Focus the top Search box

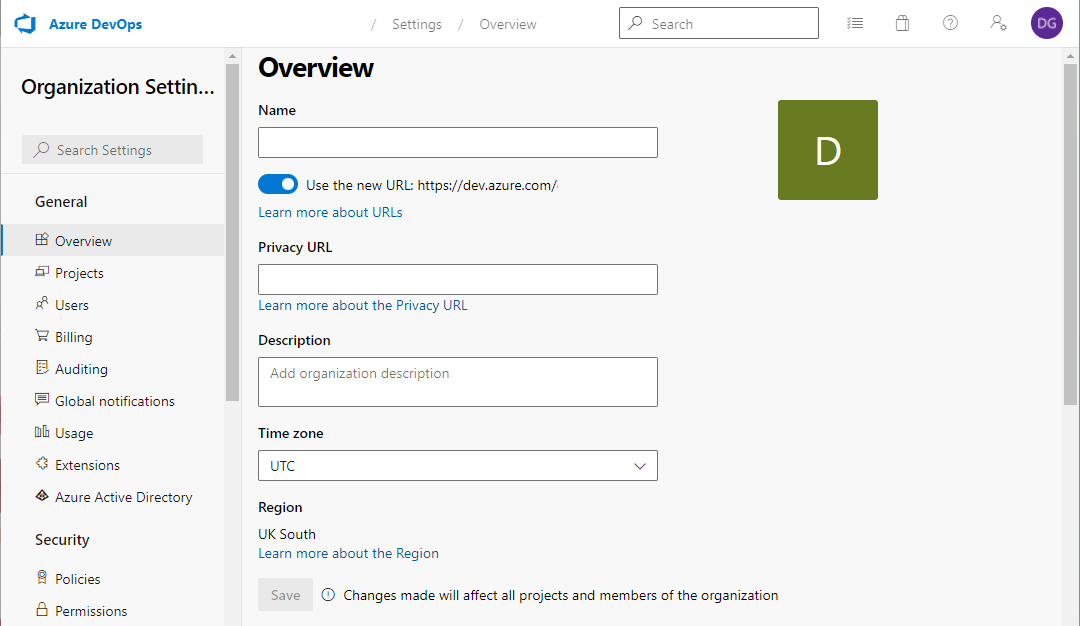718,23
